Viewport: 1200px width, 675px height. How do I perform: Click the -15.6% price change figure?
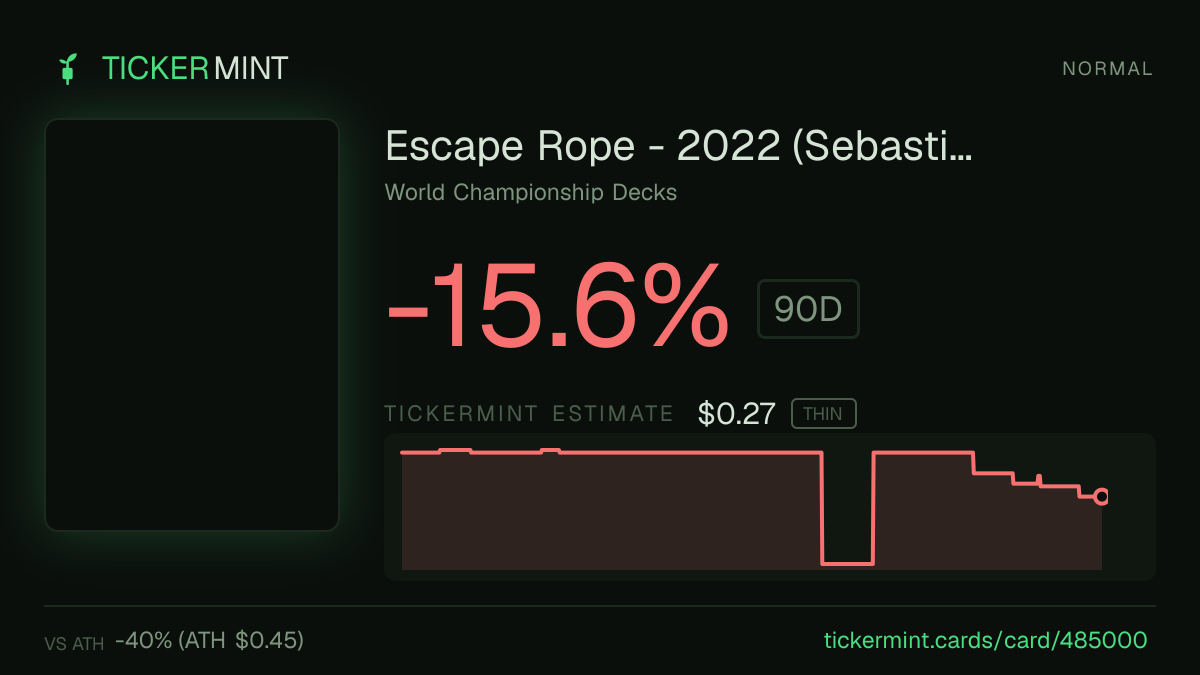(557, 306)
